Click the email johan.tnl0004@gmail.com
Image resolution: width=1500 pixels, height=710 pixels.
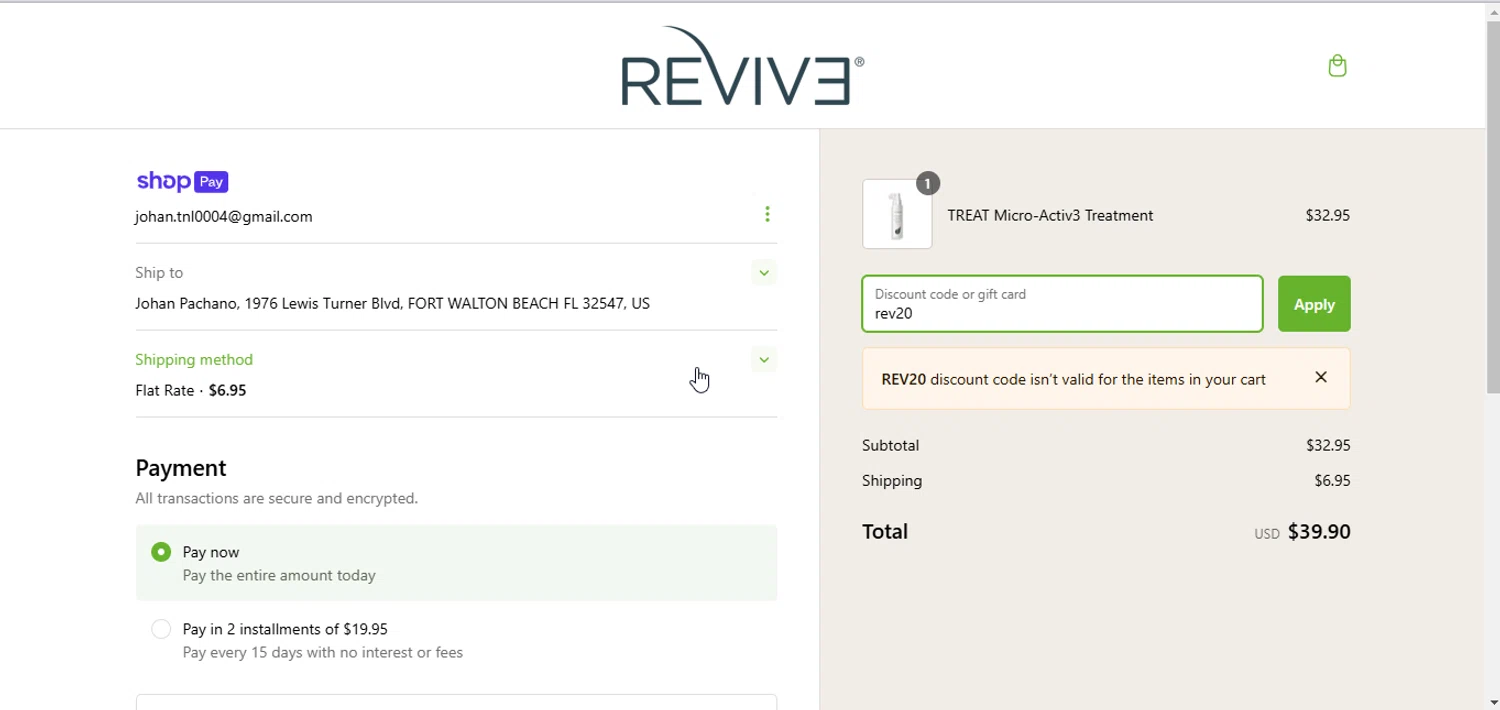[x=224, y=216]
